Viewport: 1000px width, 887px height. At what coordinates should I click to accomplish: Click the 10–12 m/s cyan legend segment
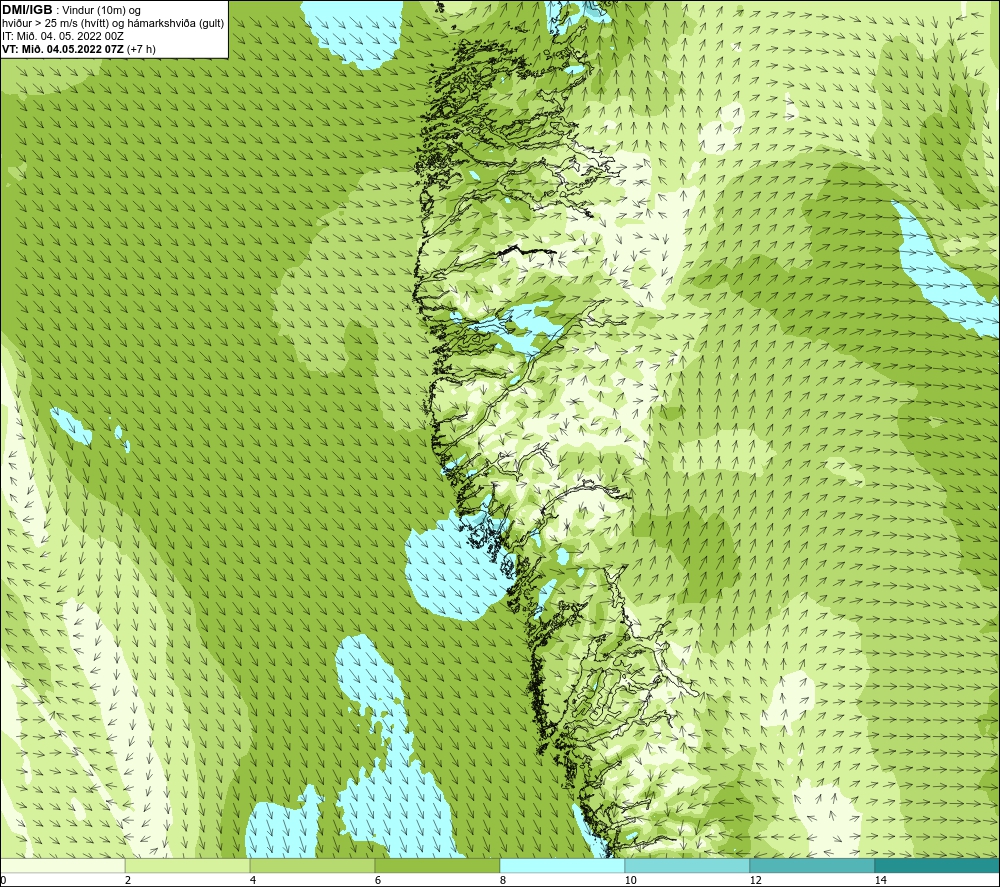(688, 865)
